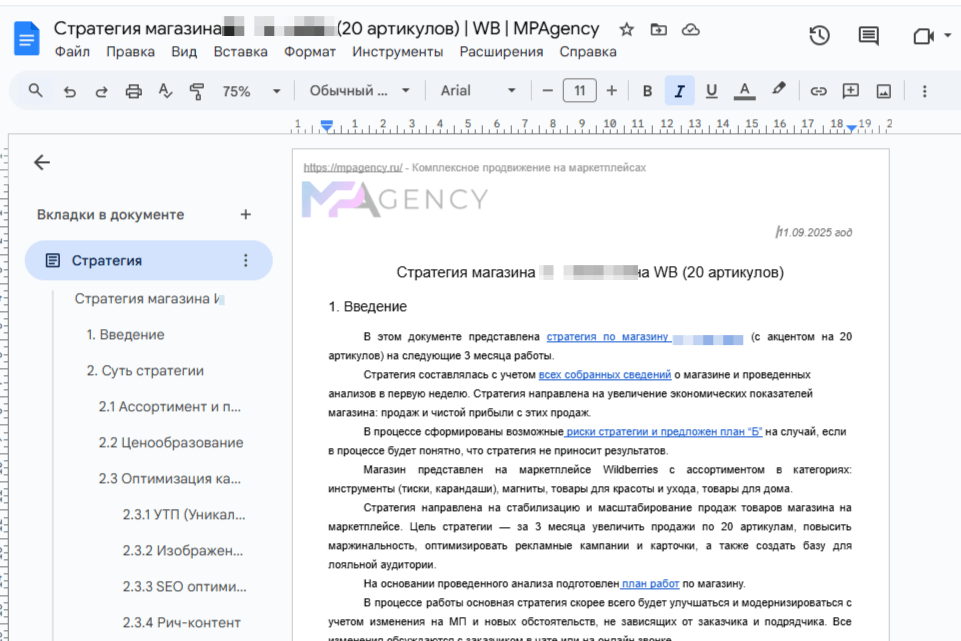Open Arial font dropdown
Image resolution: width=961 pixels, height=641 pixels.
coord(478,91)
